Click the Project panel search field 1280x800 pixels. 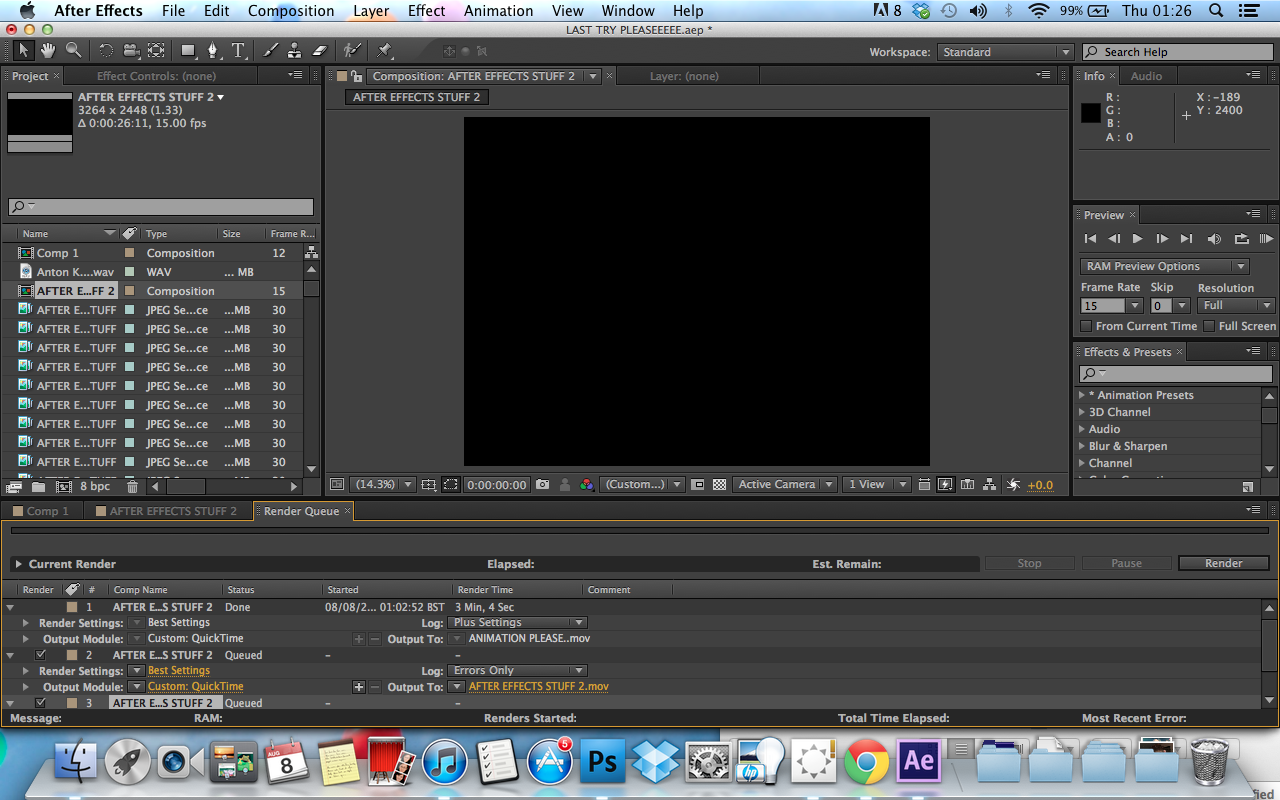coord(161,207)
